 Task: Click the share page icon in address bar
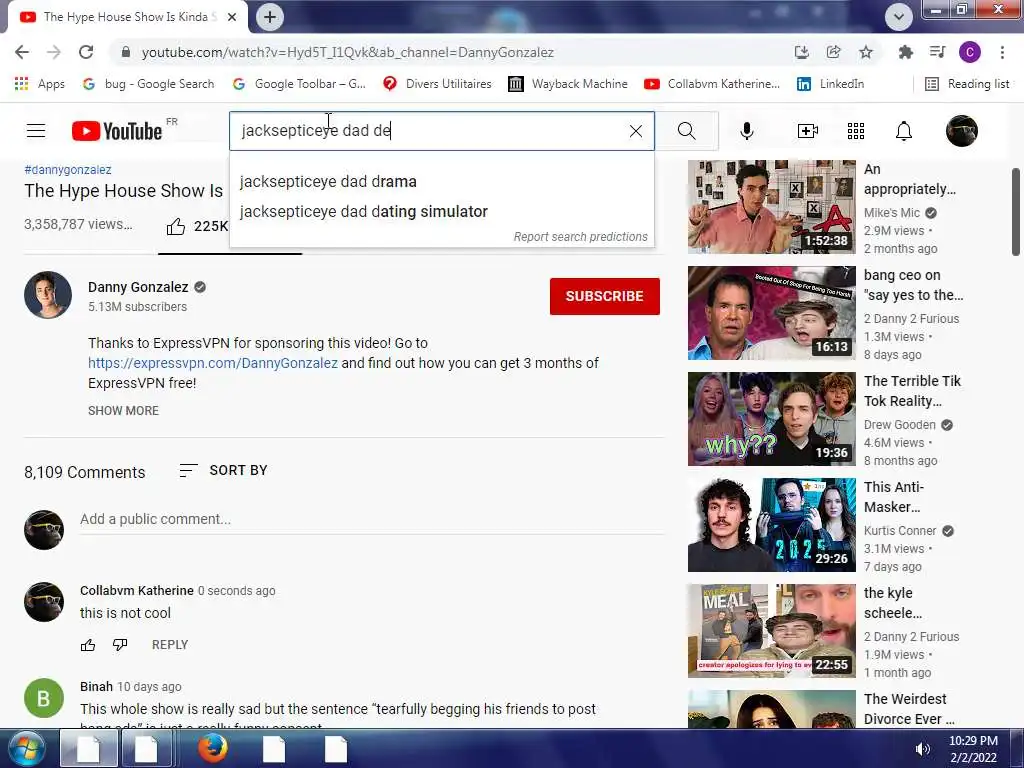coord(834,52)
